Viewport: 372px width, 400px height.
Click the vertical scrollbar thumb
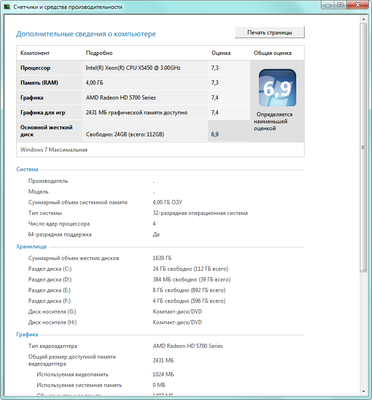coord(364,148)
